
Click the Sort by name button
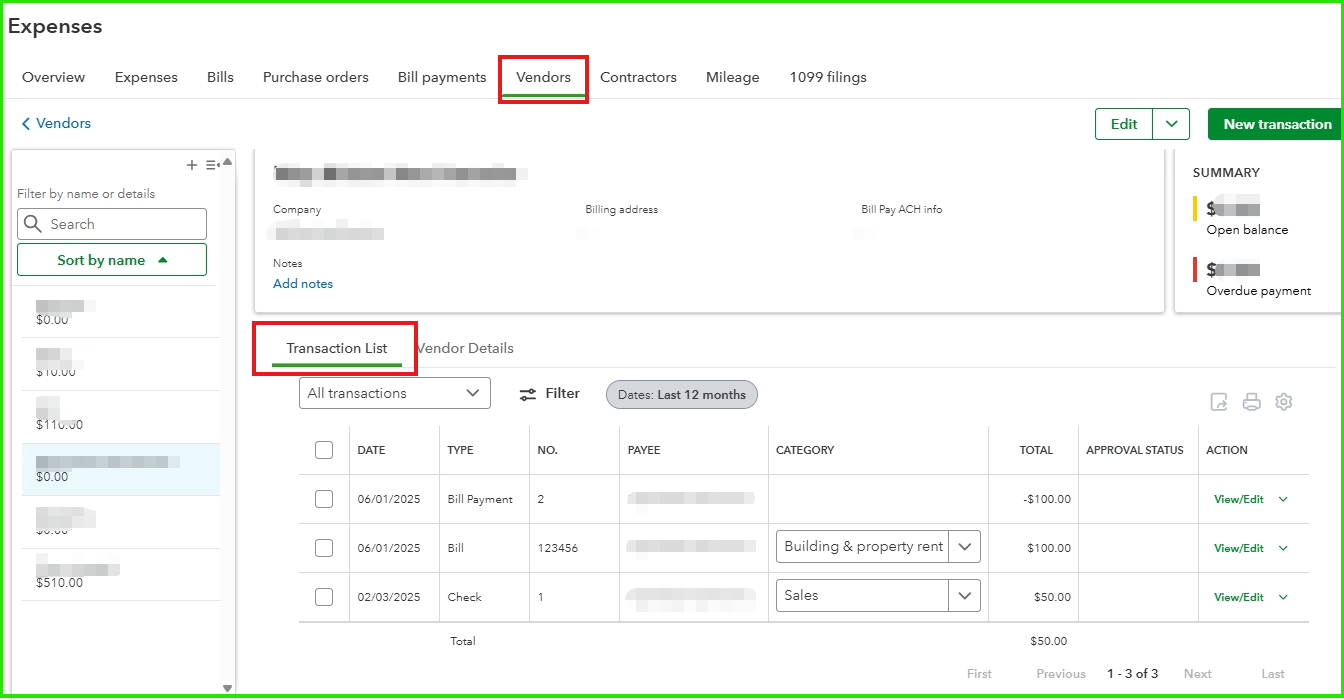click(112, 260)
